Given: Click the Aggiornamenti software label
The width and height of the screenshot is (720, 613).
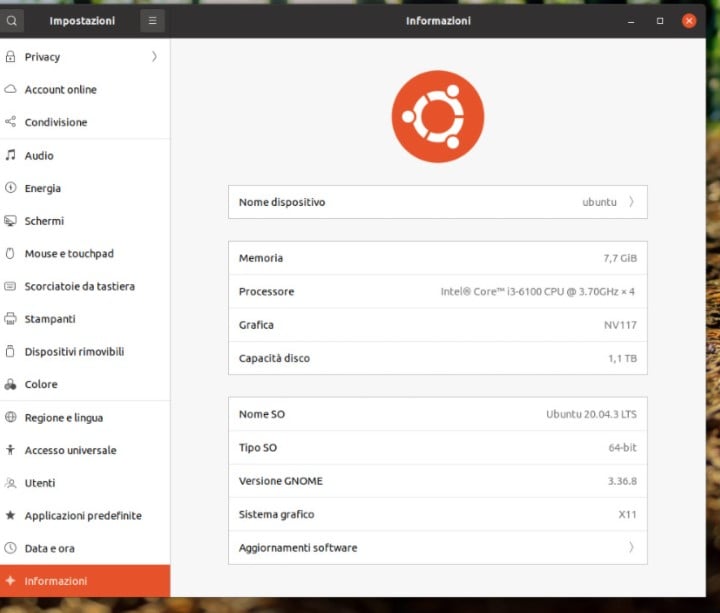Looking at the screenshot, I should pos(298,547).
